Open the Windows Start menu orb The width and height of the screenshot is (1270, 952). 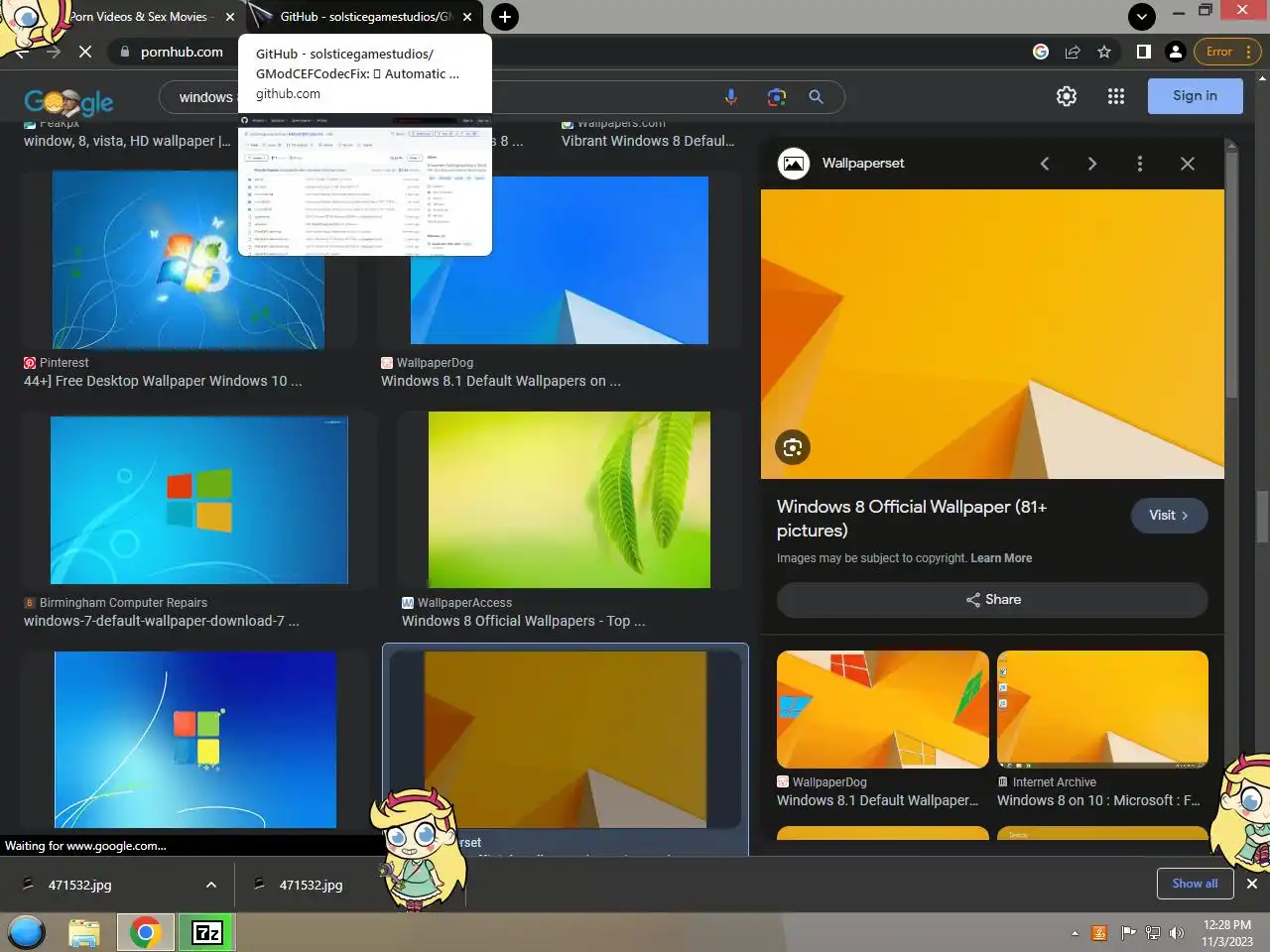[26, 932]
